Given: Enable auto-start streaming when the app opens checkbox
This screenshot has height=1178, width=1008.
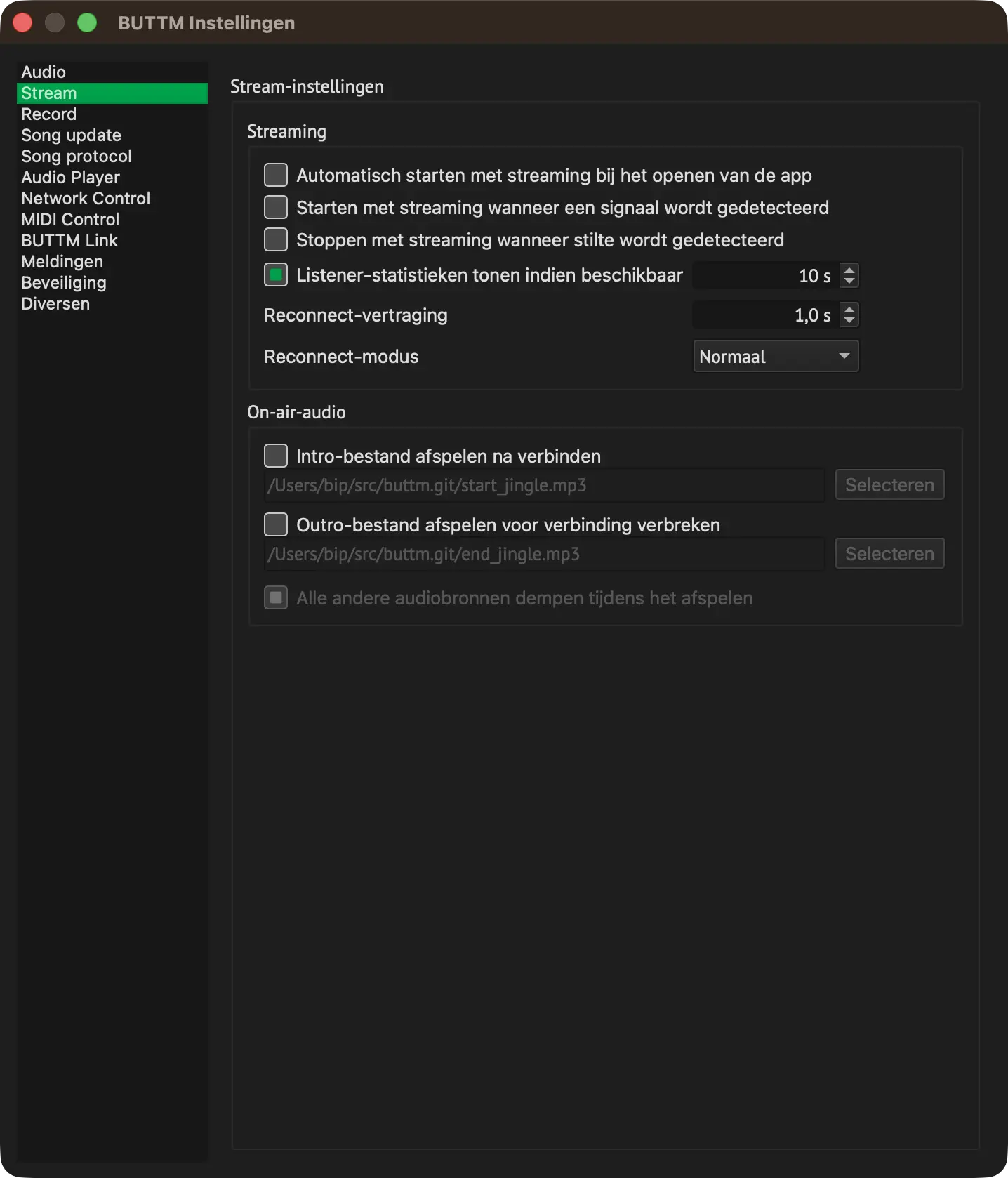Looking at the screenshot, I should pos(276,175).
